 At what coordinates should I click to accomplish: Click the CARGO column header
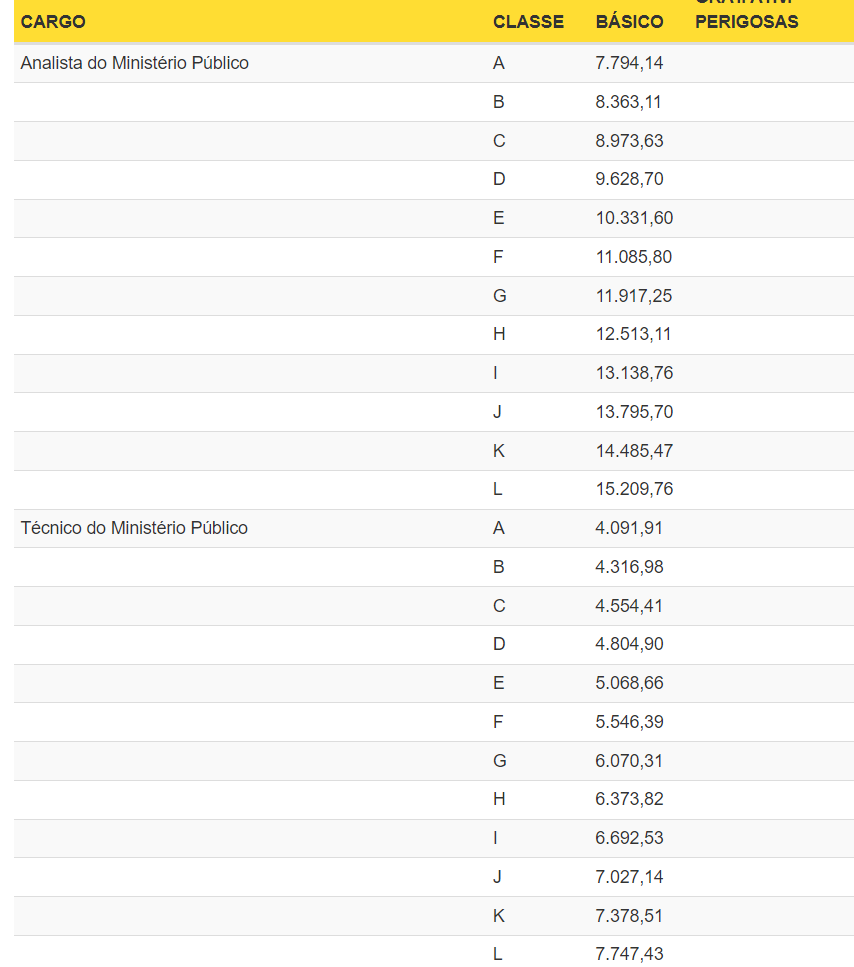[x=53, y=22]
